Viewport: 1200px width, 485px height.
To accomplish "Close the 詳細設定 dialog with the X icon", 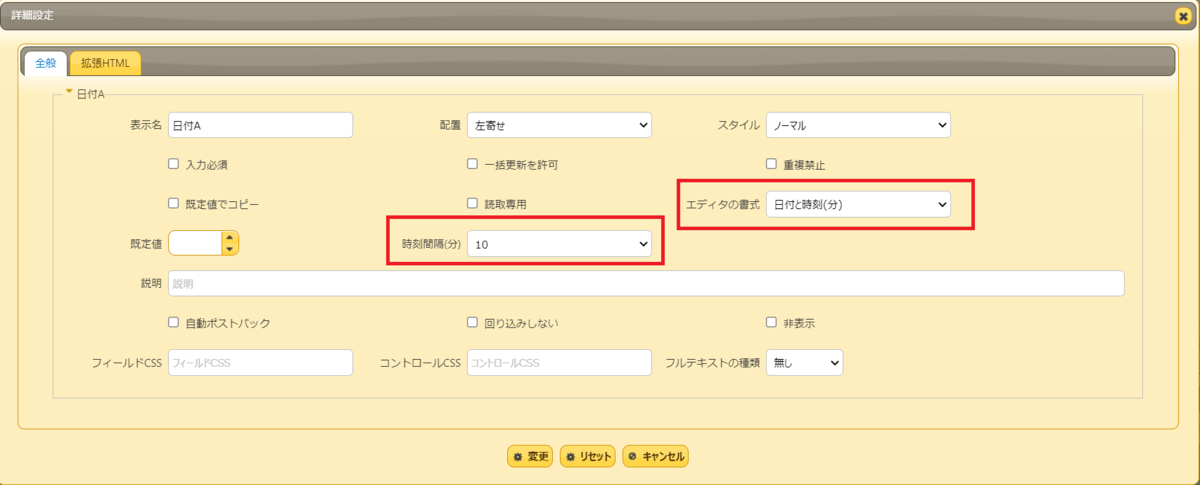I will coord(1183,16).
